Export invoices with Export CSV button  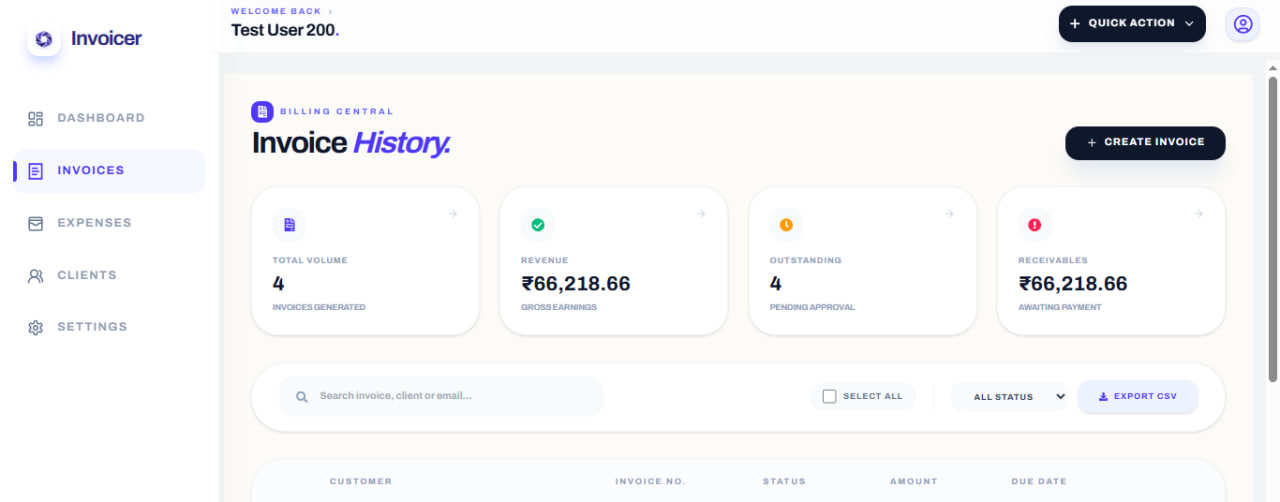(1137, 397)
